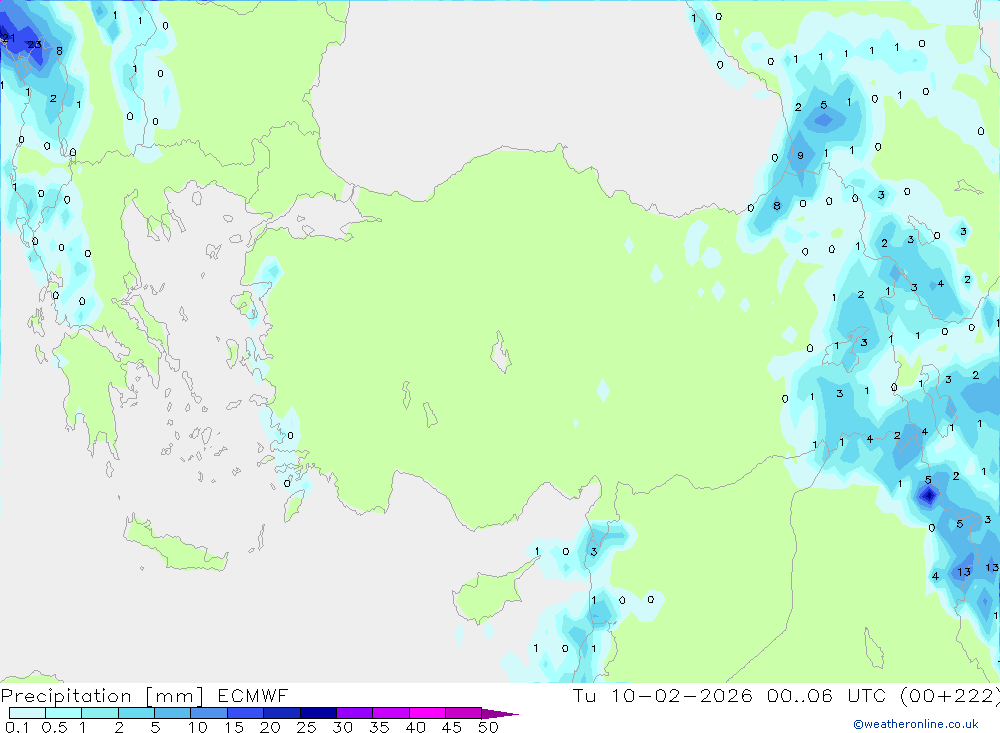Click the "(00+222)" forecast offset text

950,696
